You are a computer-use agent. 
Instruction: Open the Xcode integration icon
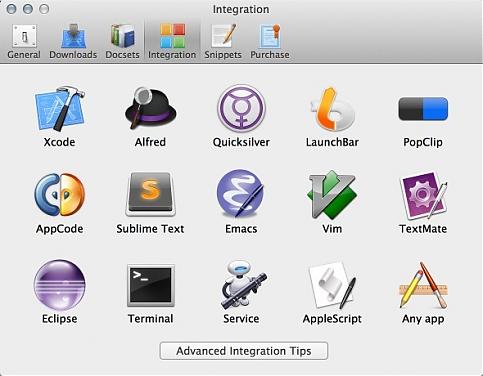60,108
